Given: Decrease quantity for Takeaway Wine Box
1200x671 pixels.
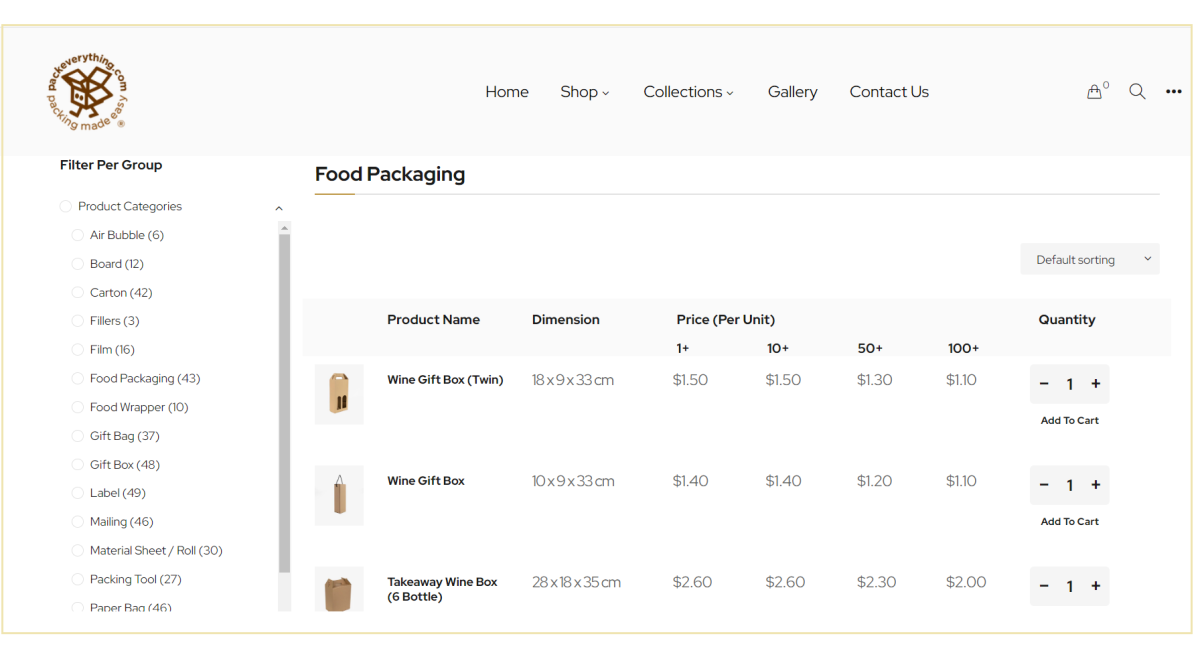Looking at the screenshot, I should 1044,586.
